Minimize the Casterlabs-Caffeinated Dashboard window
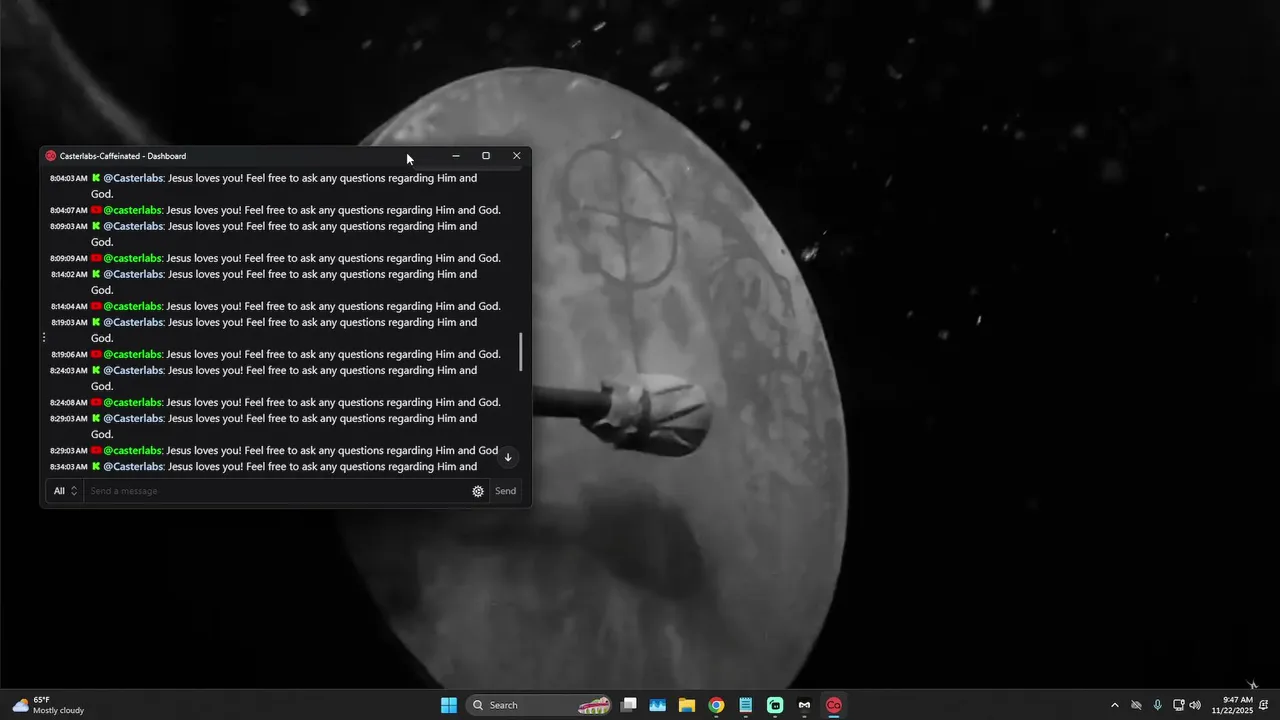1280x720 pixels. click(x=456, y=156)
